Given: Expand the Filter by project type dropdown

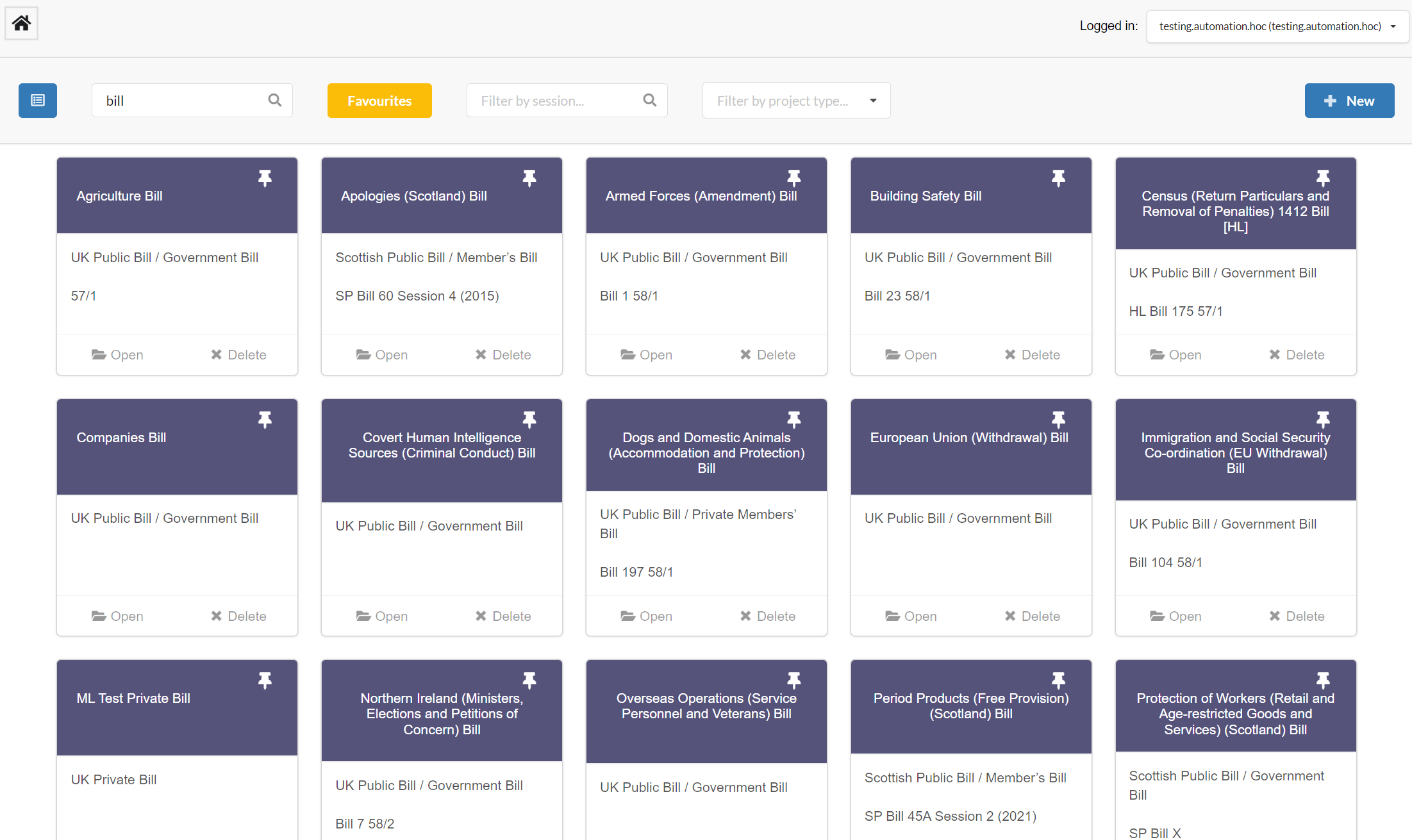Looking at the screenshot, I should coord(796,101).
